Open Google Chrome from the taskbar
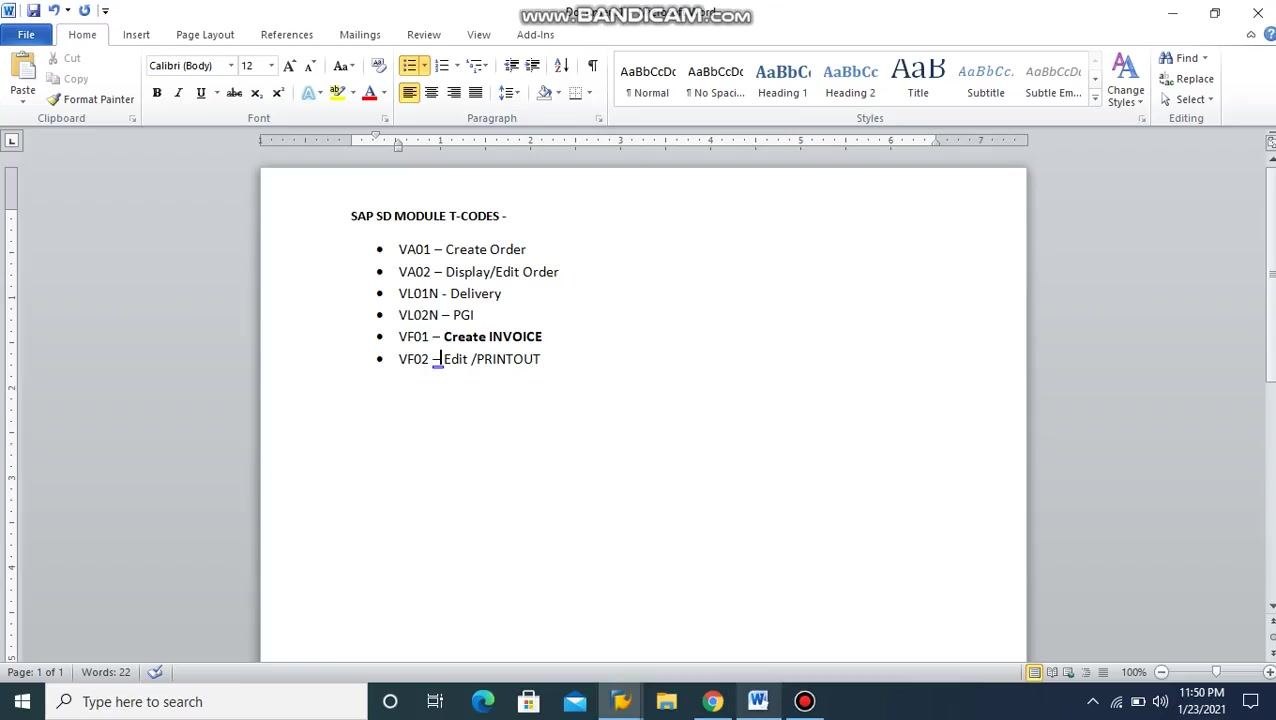Screen dimensions: 1276x720 pyautogui.click(x=712, y=702)
